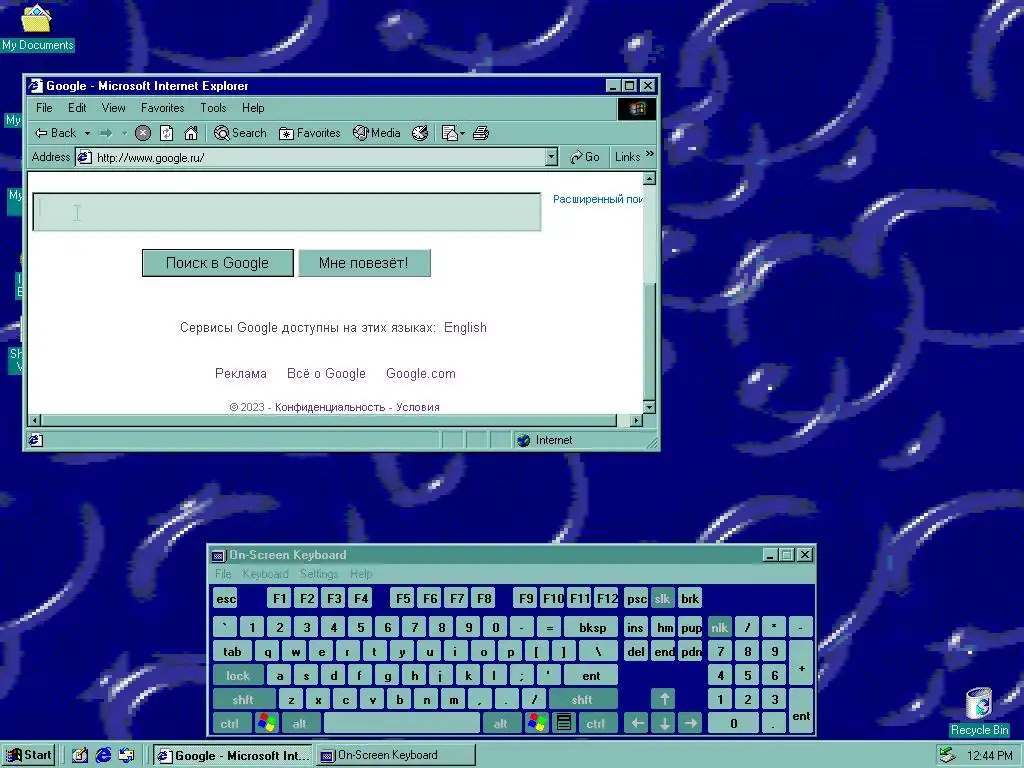Click the bksp key on On-Screen Keyboard

tap(592, 628)
